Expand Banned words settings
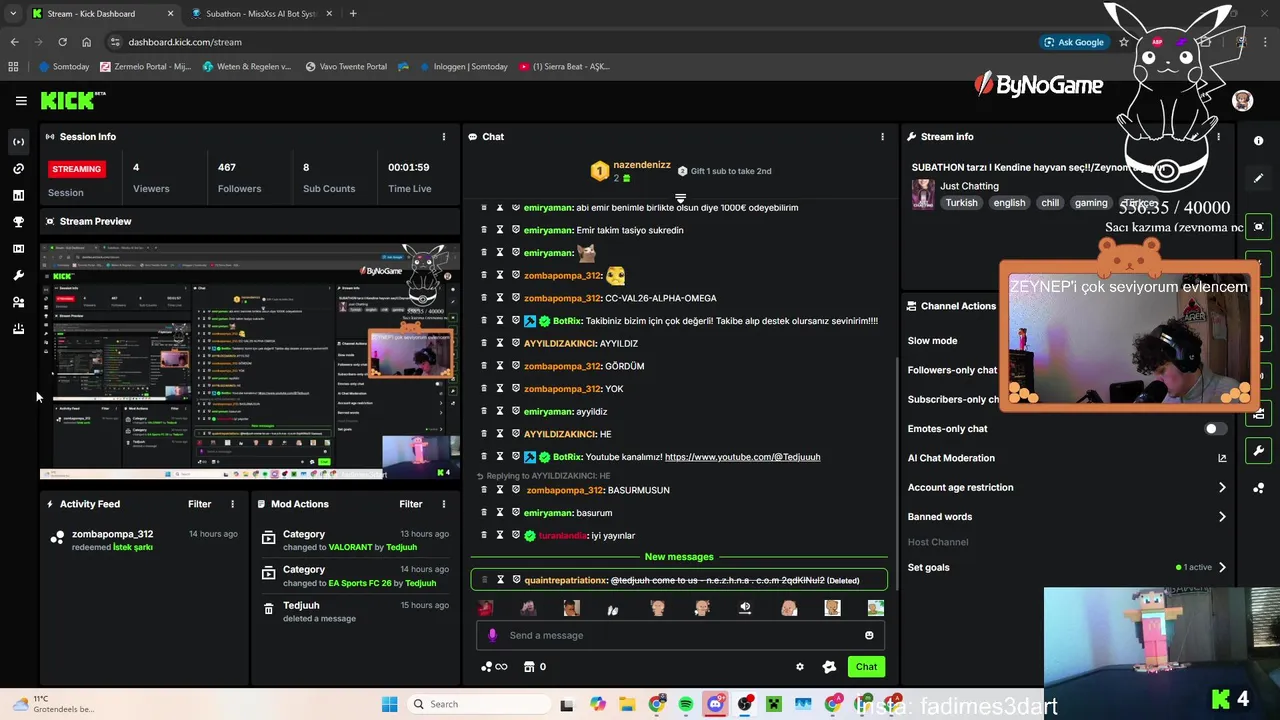This screenshot has height=720, width=1280. click(1222, 517)
